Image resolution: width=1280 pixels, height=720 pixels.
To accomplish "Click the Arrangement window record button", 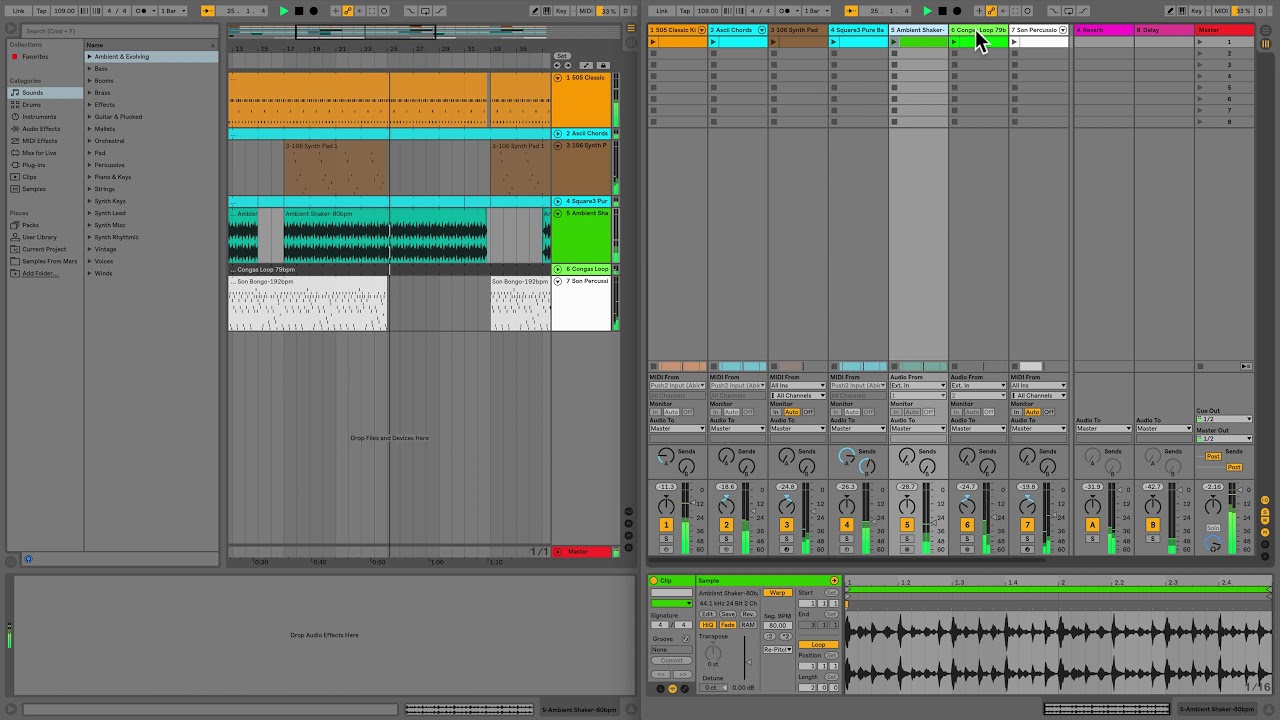I will pyautogui.click(x=313, y=11).
